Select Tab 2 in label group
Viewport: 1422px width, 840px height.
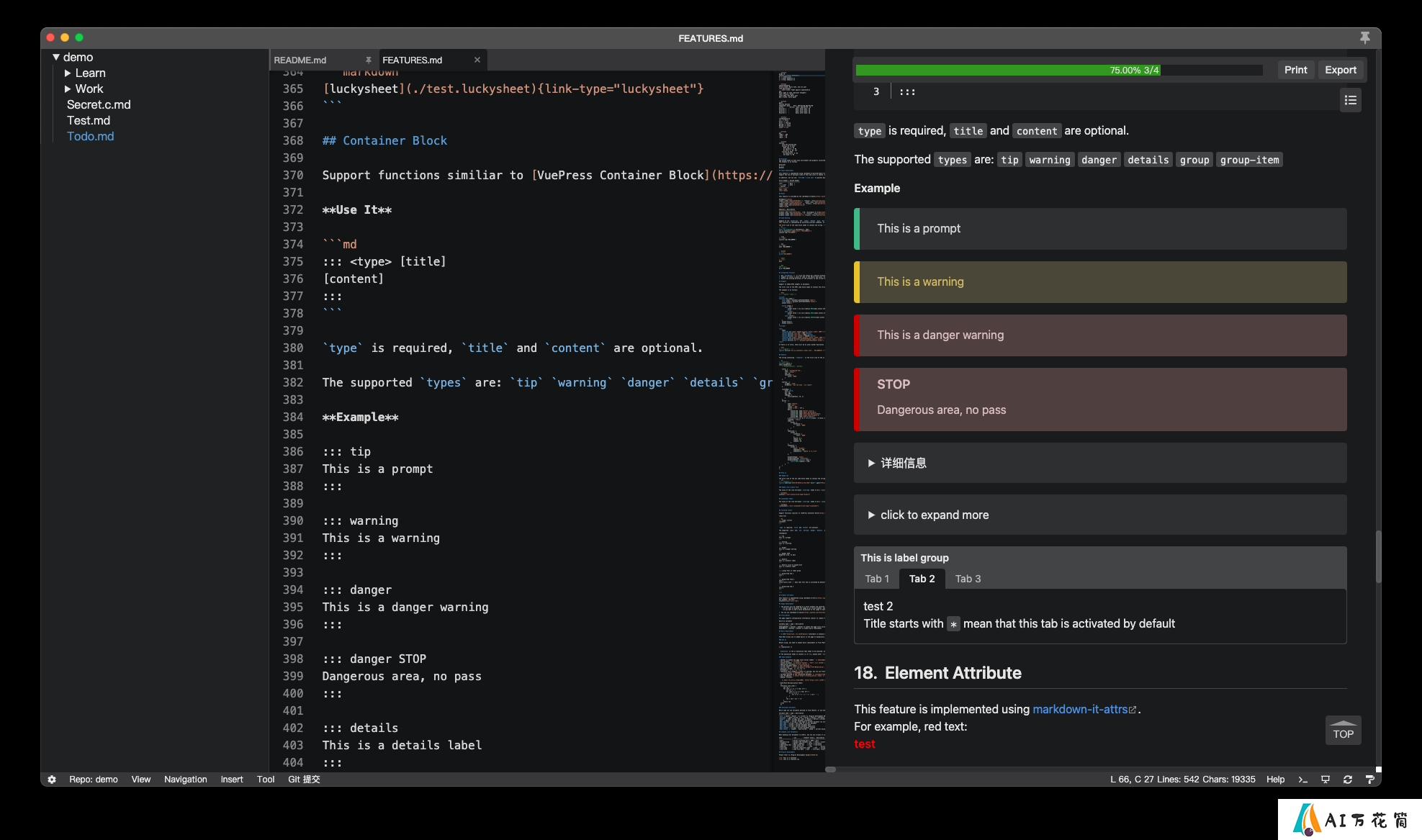922,579
